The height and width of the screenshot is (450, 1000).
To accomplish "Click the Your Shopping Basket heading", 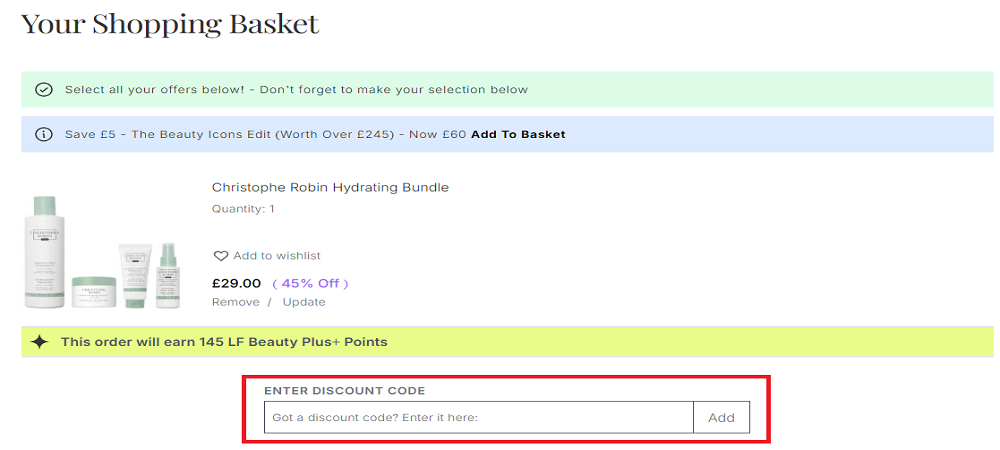I will pyautogui.click(x=170, y=24).
